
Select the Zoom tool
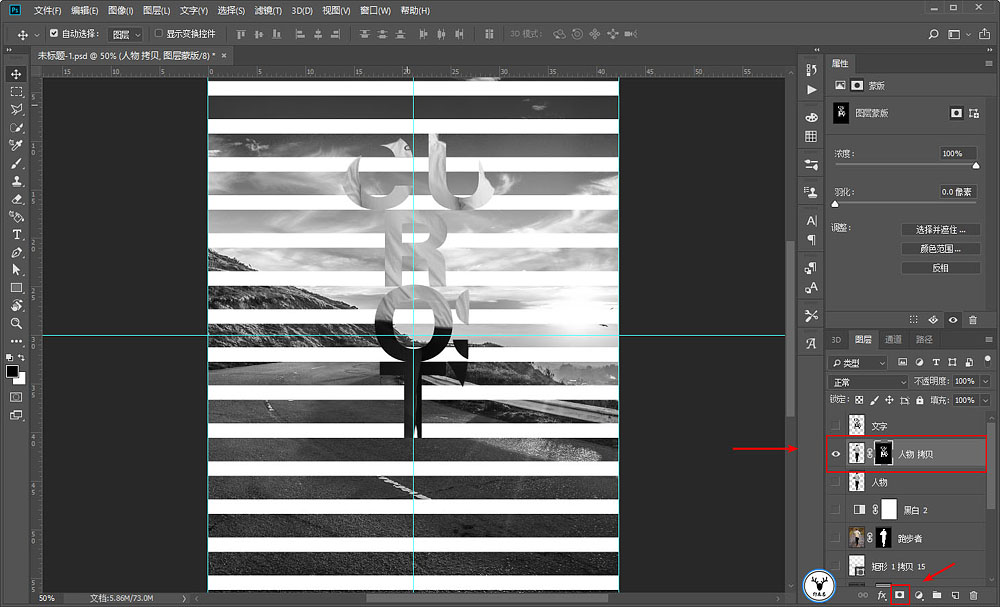16,324
